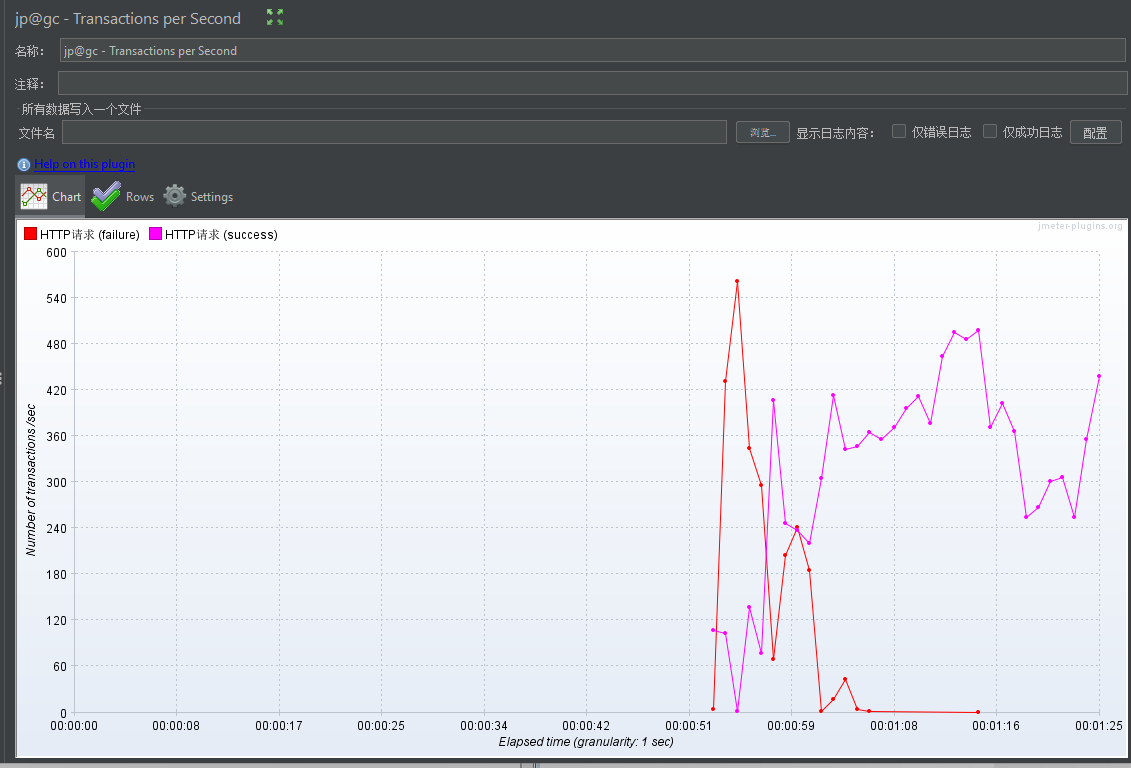Switch to the Rows tab
The height and width of the screenshot is (768, 1131).
pyautogui.click(x=123, y=196)
